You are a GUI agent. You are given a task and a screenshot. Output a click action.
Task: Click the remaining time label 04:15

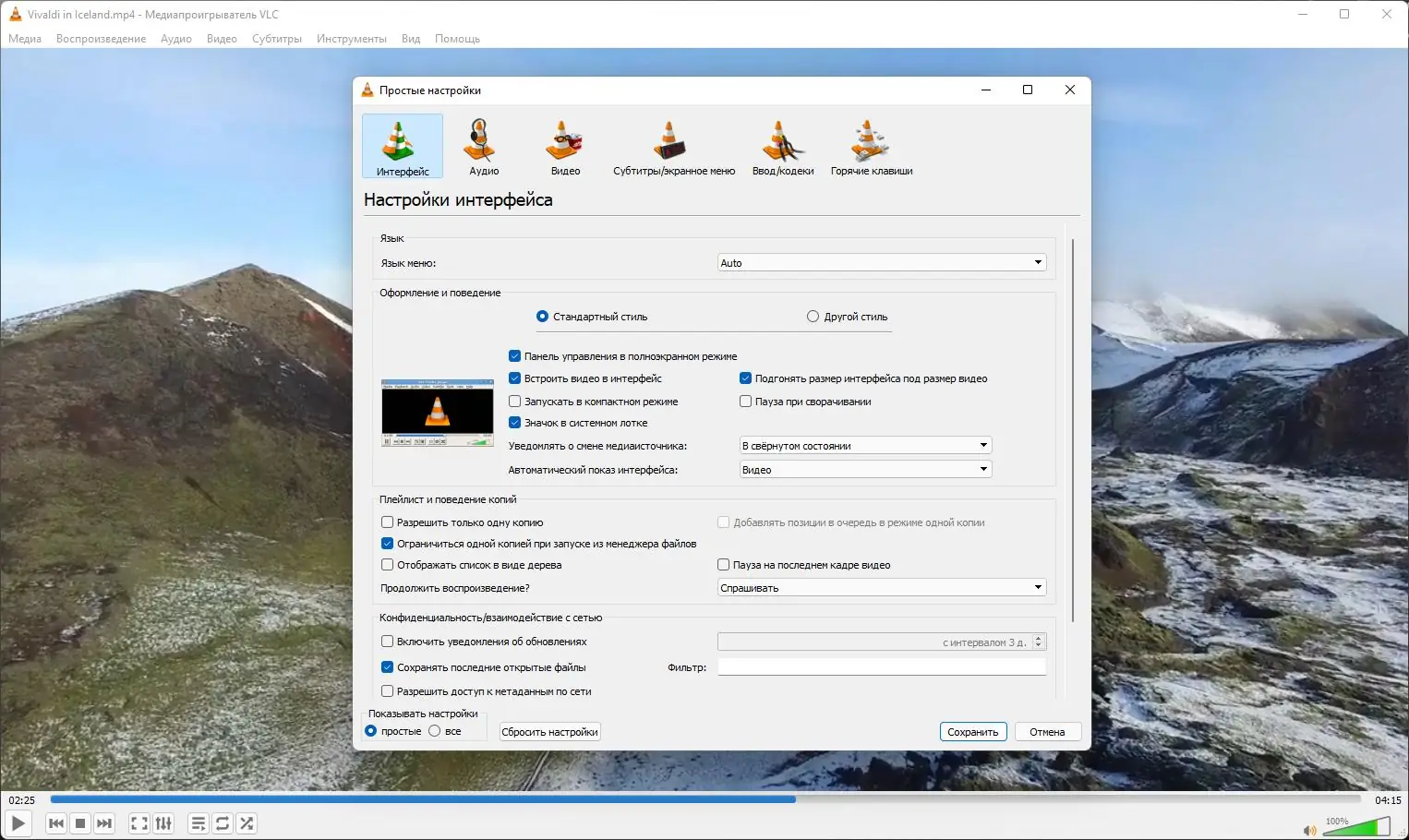1388,800
